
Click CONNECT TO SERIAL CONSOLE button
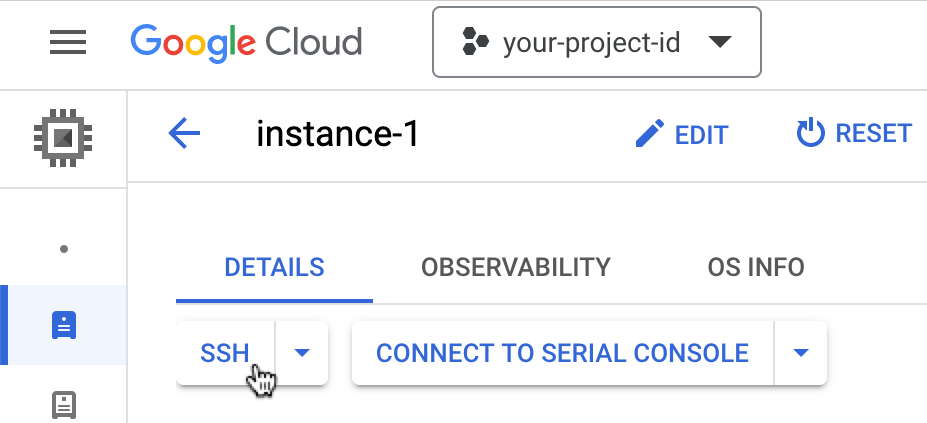562,352
